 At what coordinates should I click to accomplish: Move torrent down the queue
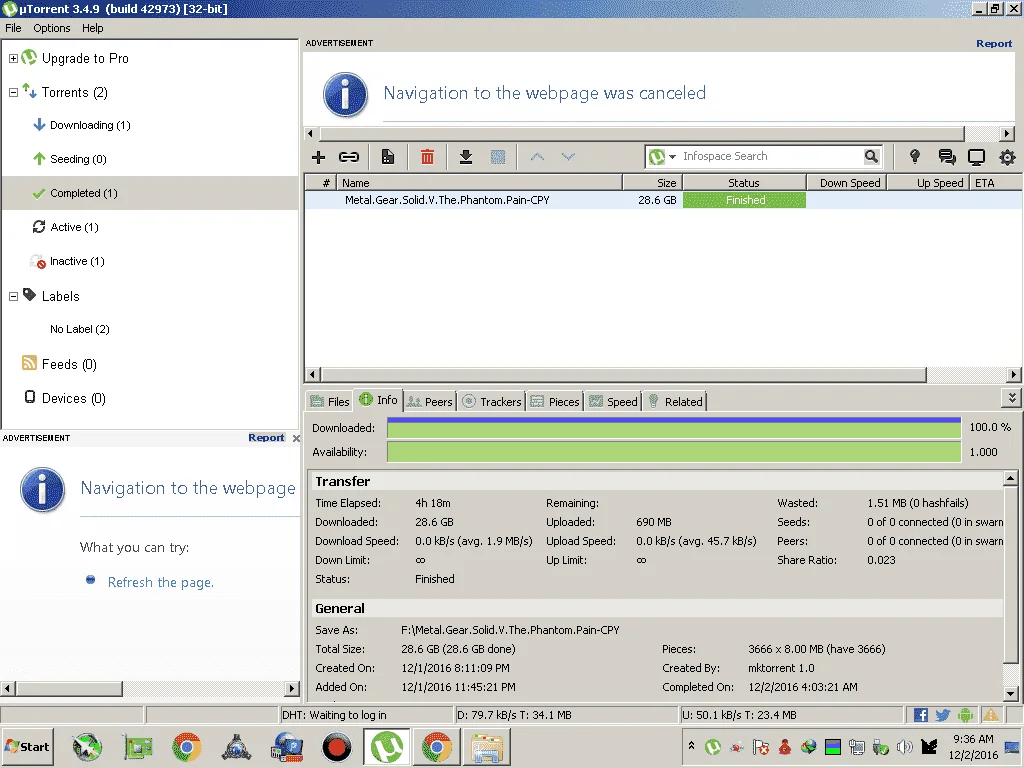(568, 157)
